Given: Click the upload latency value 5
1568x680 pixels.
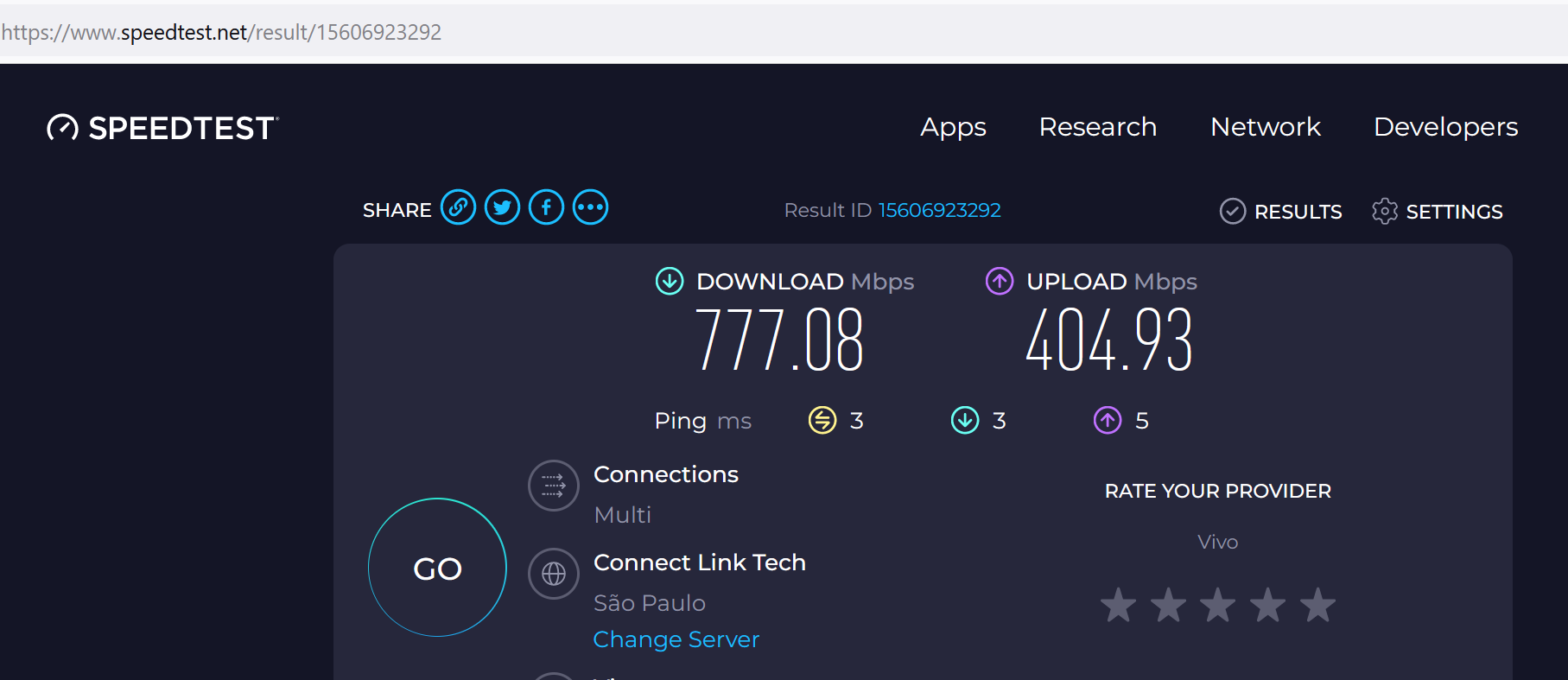Looking at the screenshot, I should (1142, 421).
